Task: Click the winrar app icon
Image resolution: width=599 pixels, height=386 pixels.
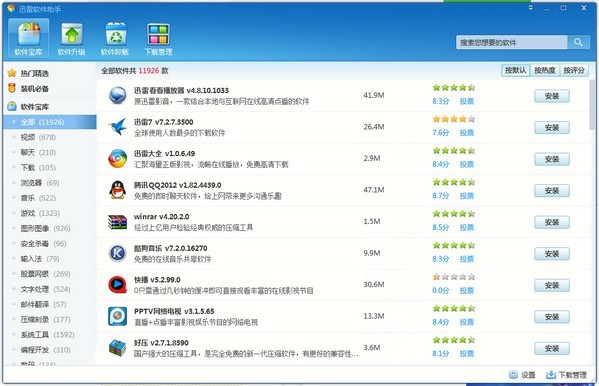Action: [x=117, y=222]
